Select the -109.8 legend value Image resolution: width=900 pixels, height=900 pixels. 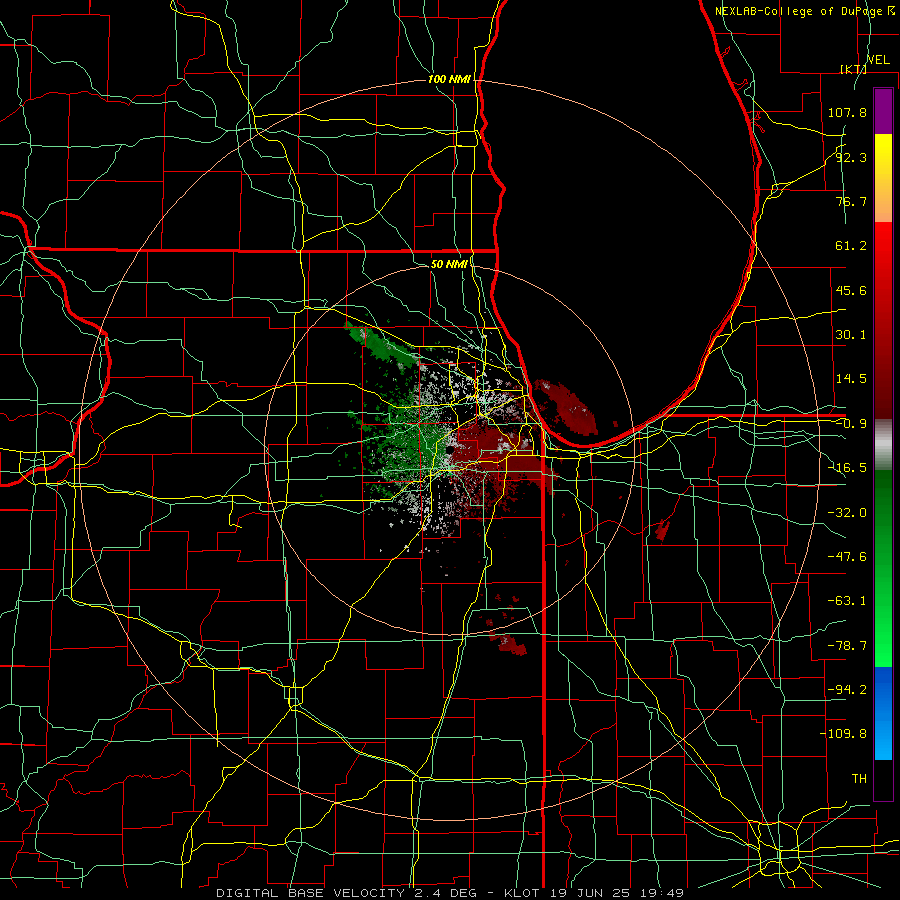pyautogui.click(x=843, y=734)
